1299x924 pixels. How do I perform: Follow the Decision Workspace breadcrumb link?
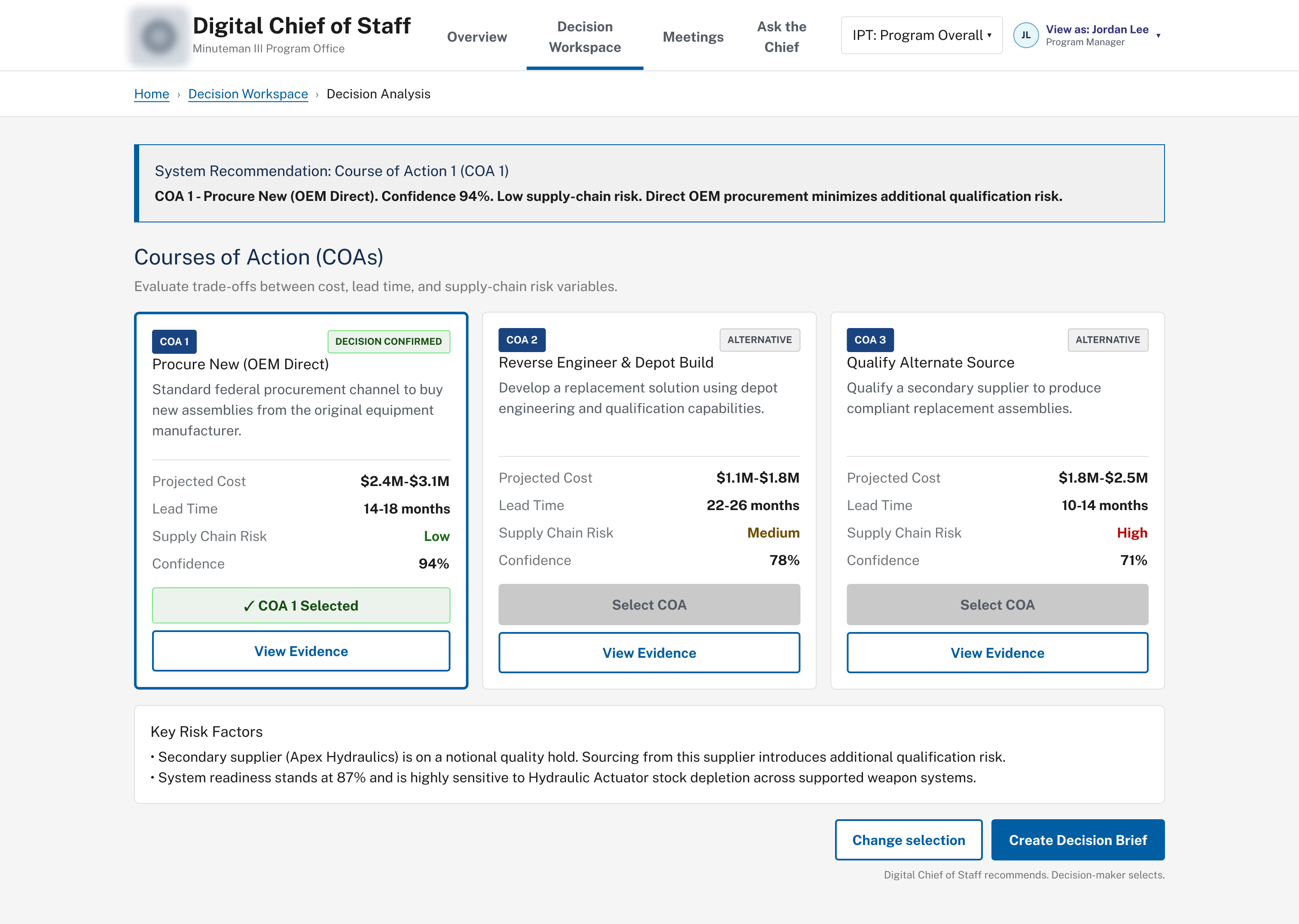click(x=247, y=94)
